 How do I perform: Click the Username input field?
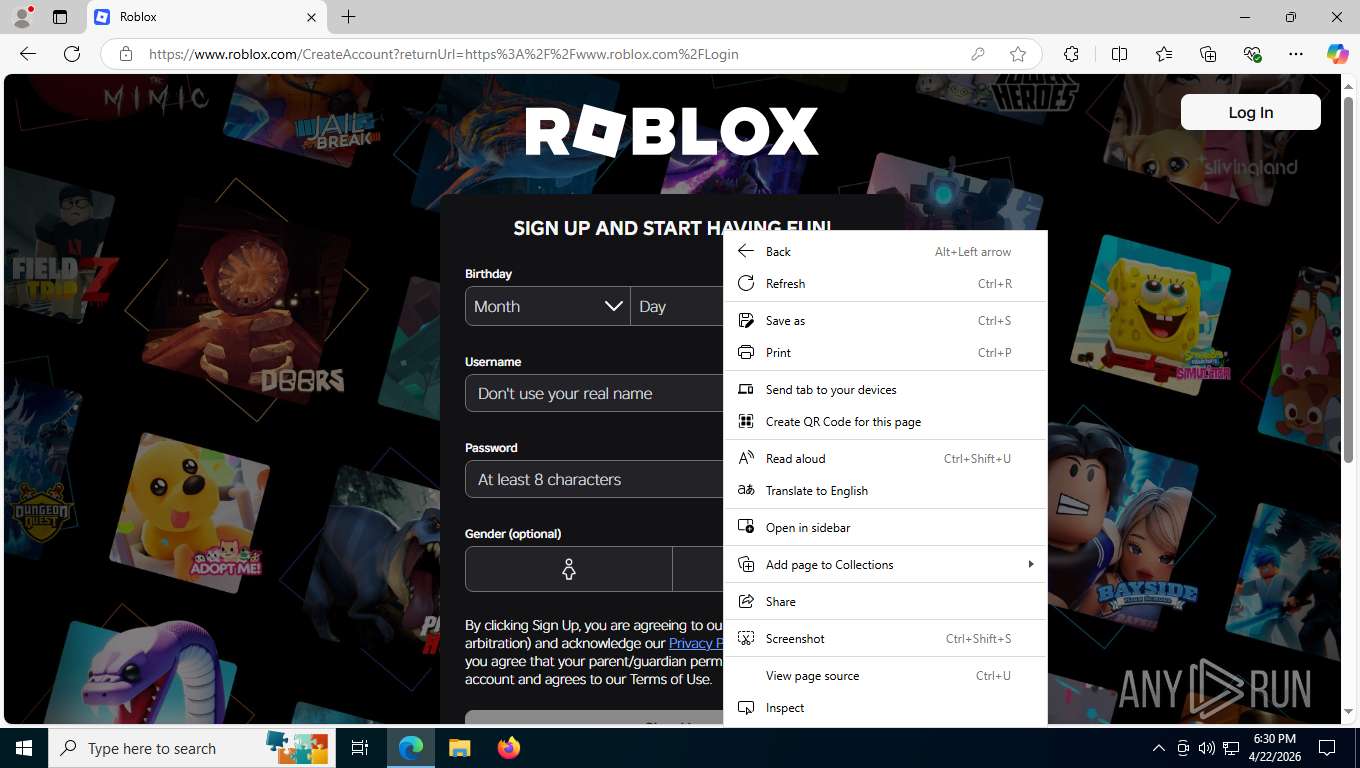[594, 393]
